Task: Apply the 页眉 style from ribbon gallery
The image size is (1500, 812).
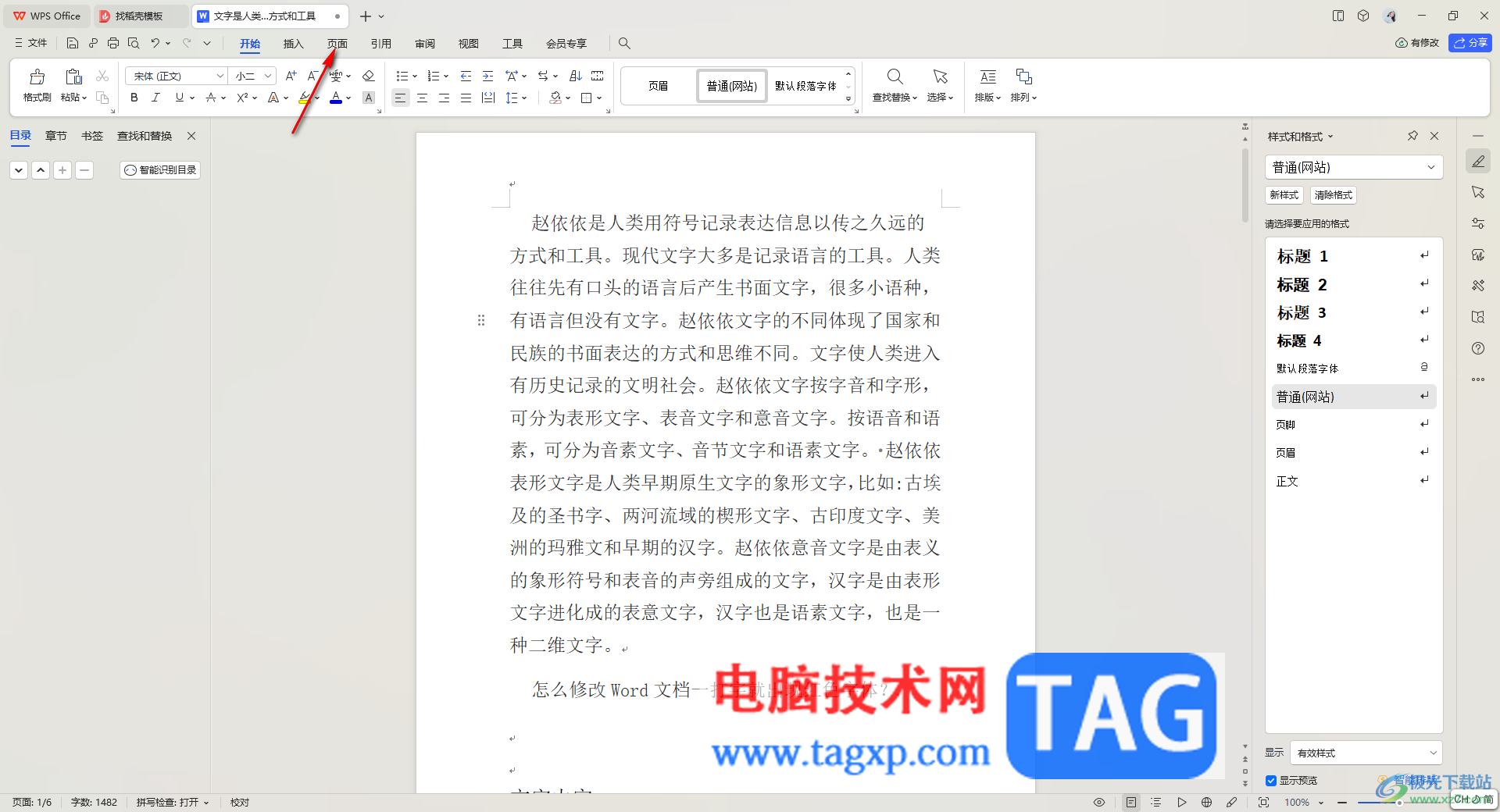Action: point(658,86)
